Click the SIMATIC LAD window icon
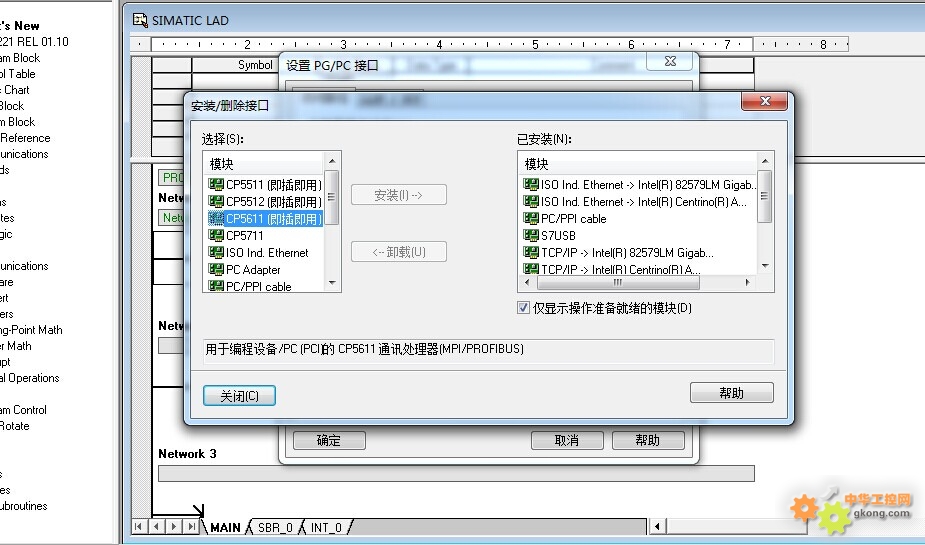Viewport: 925px width, 545px height. pos(140,20)
